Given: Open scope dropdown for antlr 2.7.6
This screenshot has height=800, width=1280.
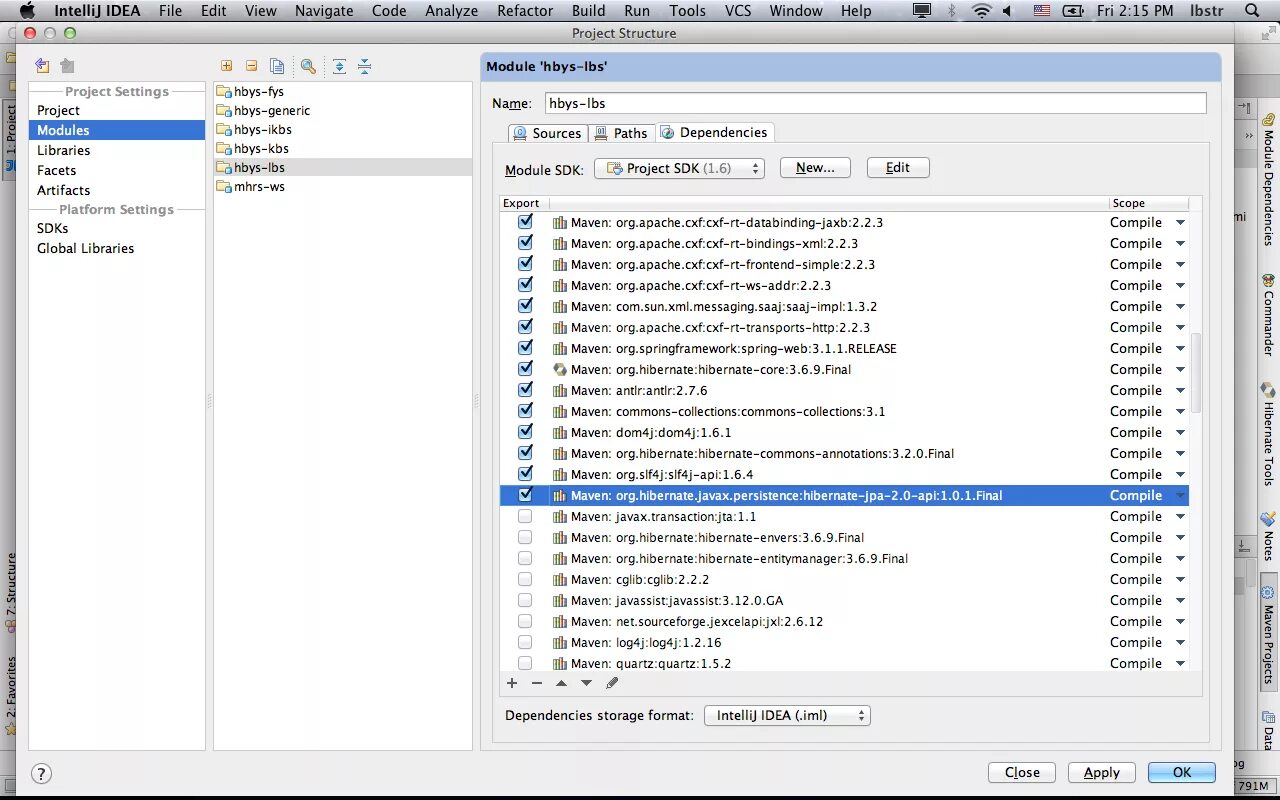Looking at the screenshot, I should [1180, 391].
